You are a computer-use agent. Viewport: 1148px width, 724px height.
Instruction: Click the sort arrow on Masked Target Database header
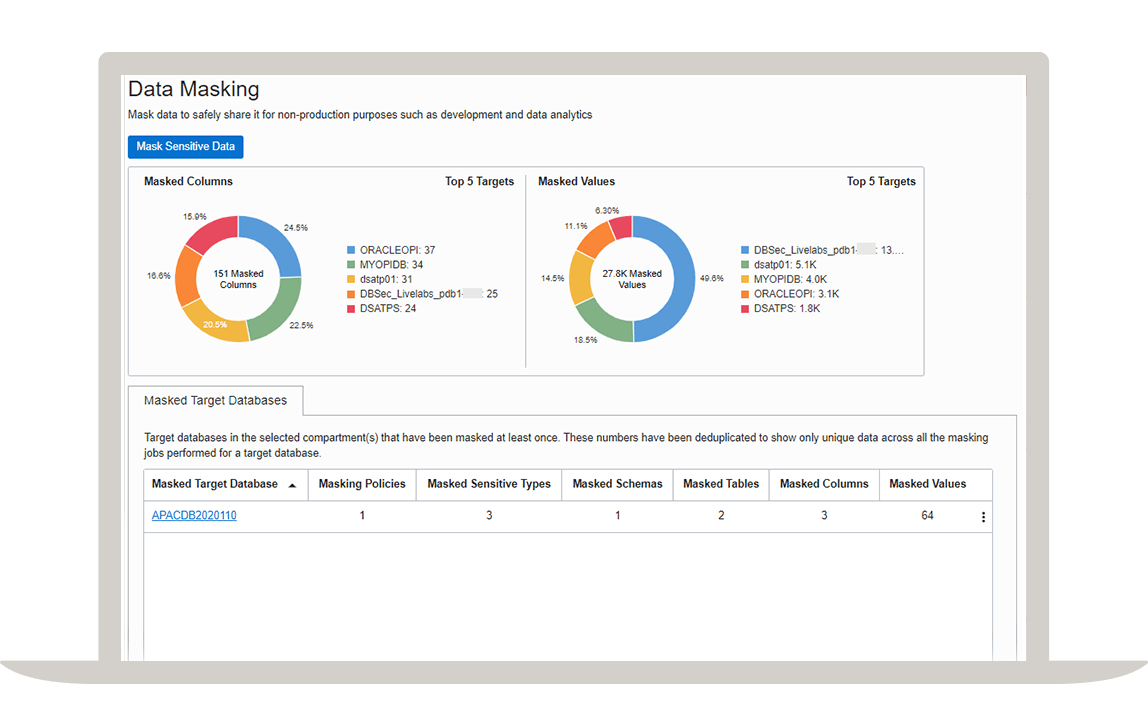pyautogui.click(x=292, y=484)
